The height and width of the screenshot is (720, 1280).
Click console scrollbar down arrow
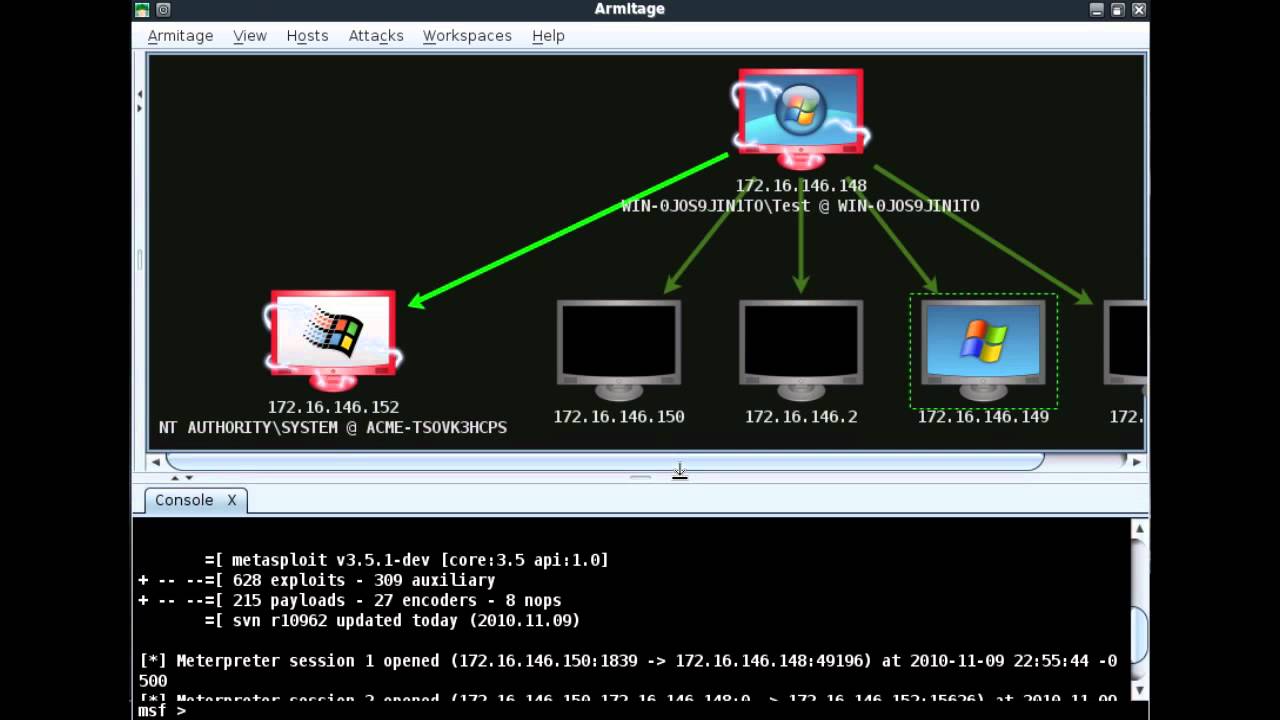1139,691
